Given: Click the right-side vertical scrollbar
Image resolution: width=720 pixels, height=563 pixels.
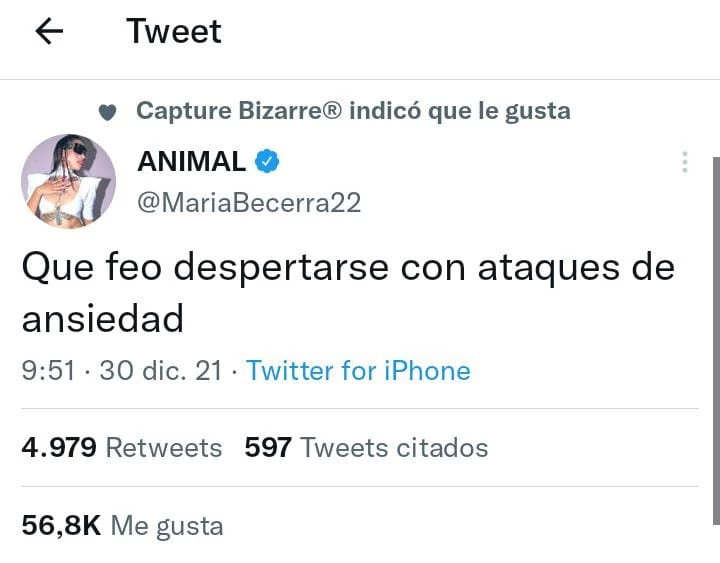Looking at the screenshot, I should (x=716, y=341).
